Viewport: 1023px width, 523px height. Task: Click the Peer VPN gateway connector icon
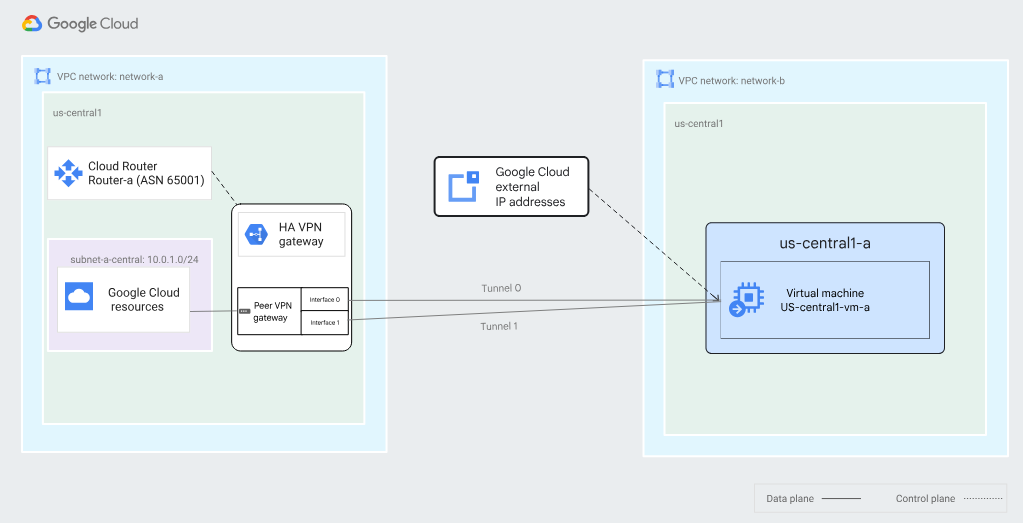coord(245,311)
